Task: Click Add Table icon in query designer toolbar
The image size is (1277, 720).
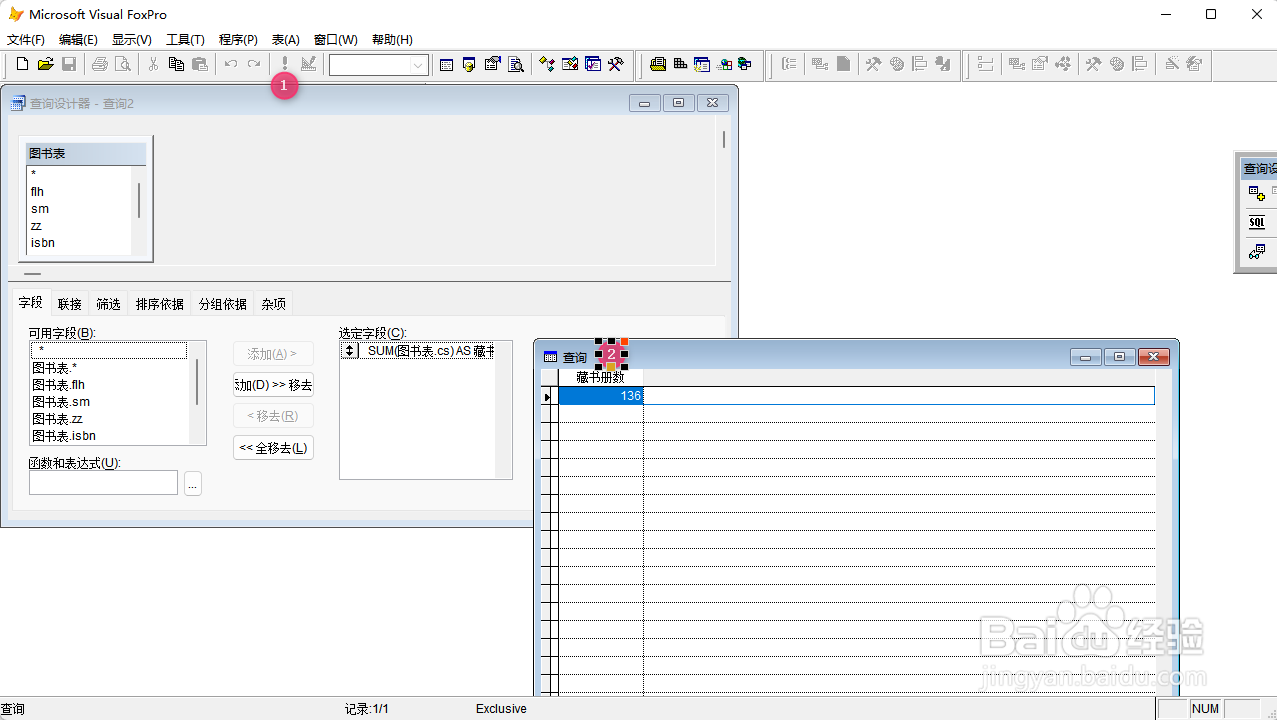Action: pyautogui.click(x=1257, y=194)
